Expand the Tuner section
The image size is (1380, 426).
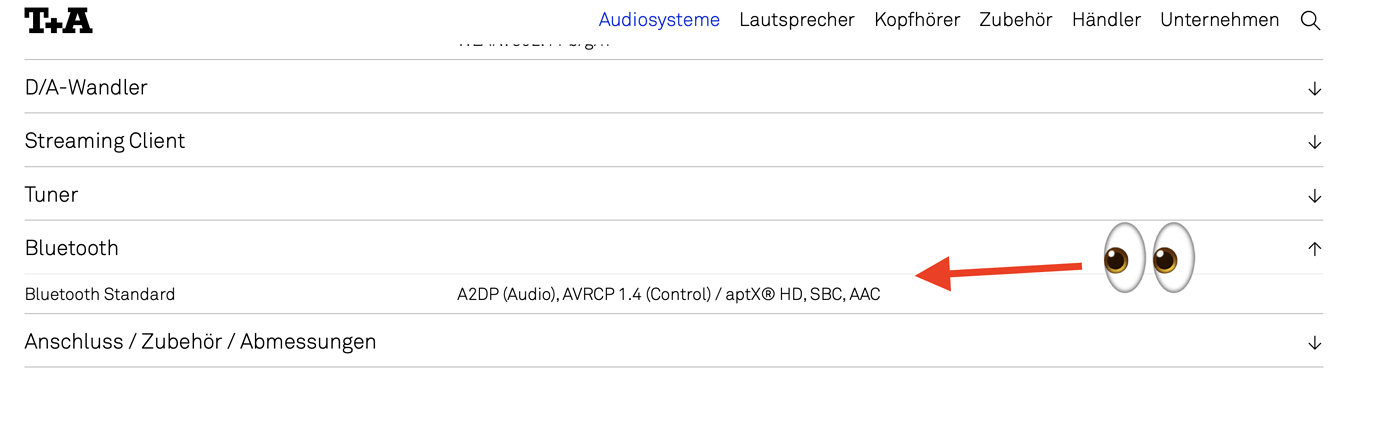click(x=51, y=195)
